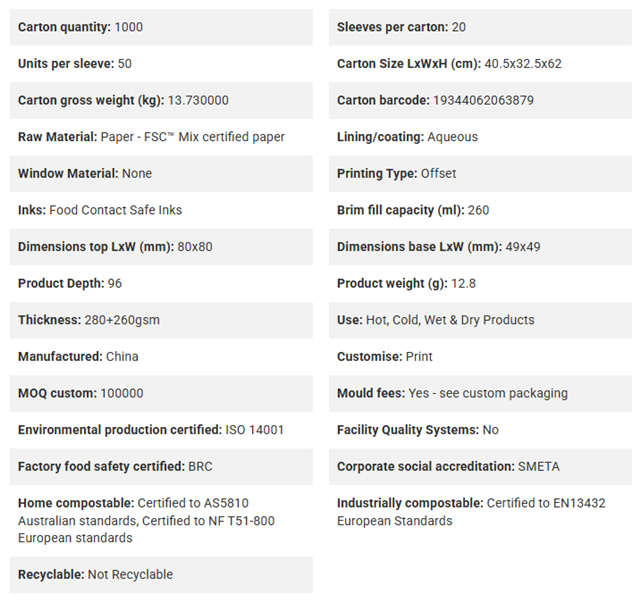
Task: Click the Inks Food Contact Safe Inks text
Action: pyautogui.click(x=100, y=210)
